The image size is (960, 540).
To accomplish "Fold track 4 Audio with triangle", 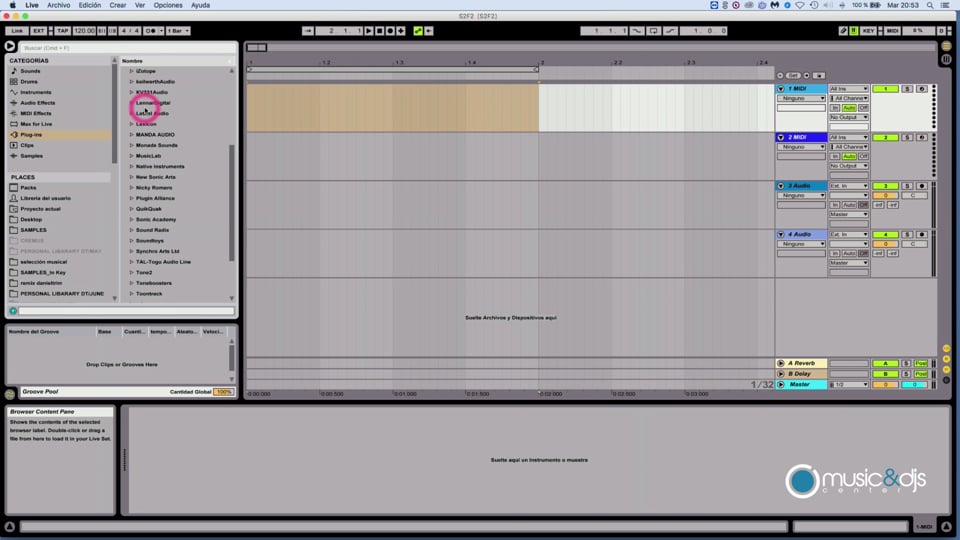I will tap(781, 234).
